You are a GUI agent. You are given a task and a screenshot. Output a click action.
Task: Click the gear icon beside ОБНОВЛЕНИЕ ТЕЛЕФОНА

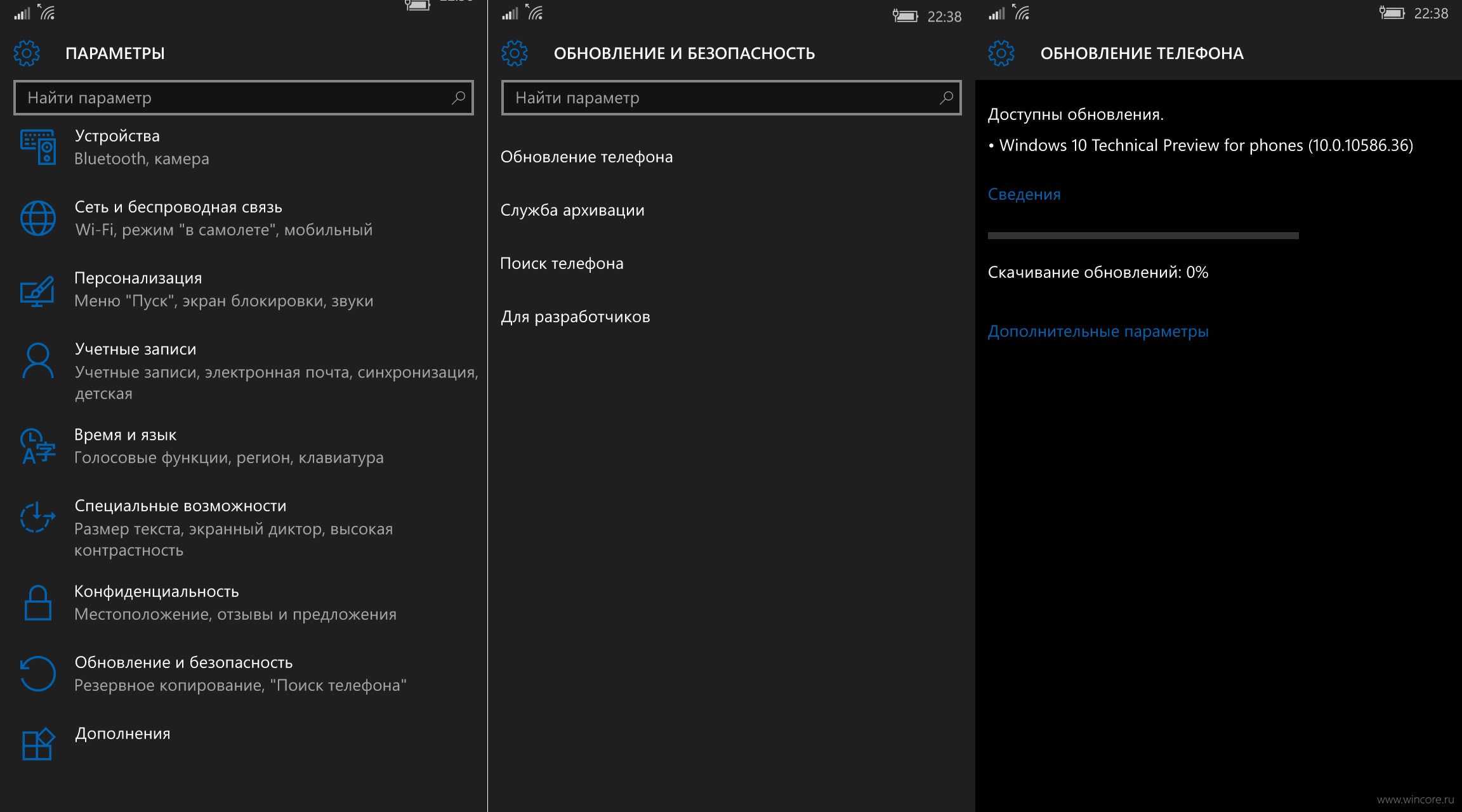pyautogui.click(x=1001, y=53)
